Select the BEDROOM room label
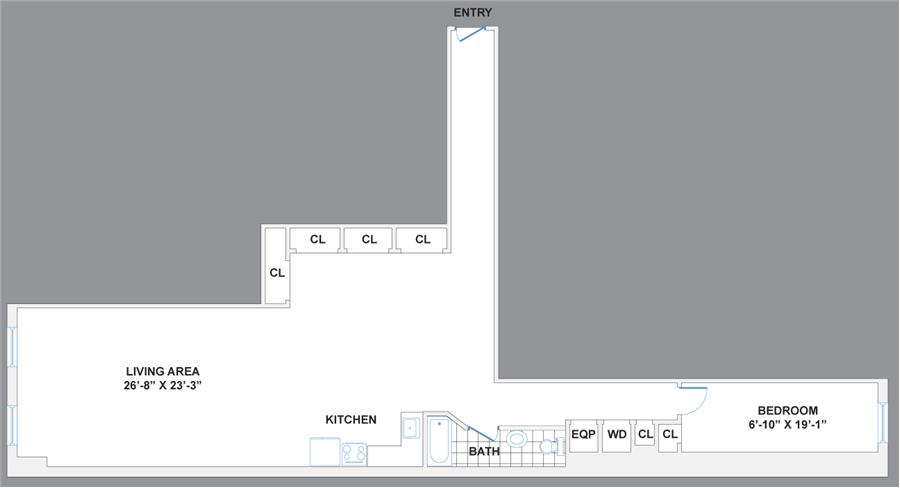 (787, 411)
